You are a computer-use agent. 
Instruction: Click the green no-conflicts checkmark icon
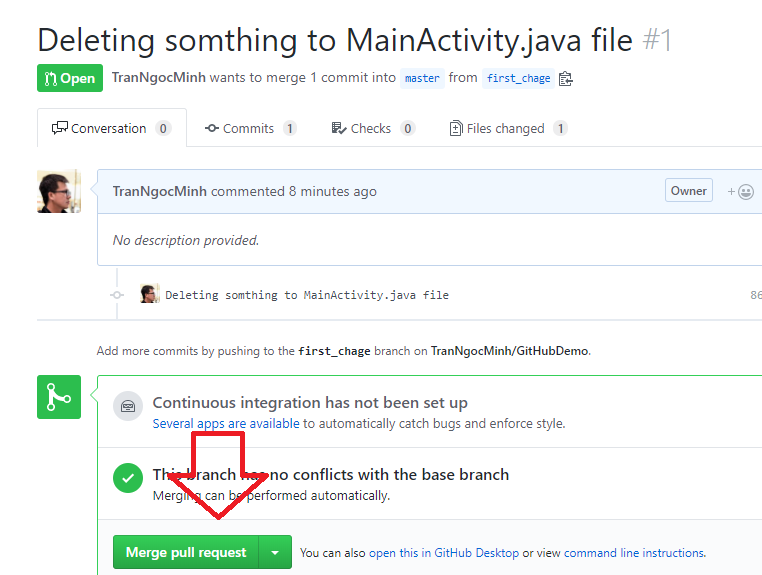pyautogui.click(x=128, y=478)
